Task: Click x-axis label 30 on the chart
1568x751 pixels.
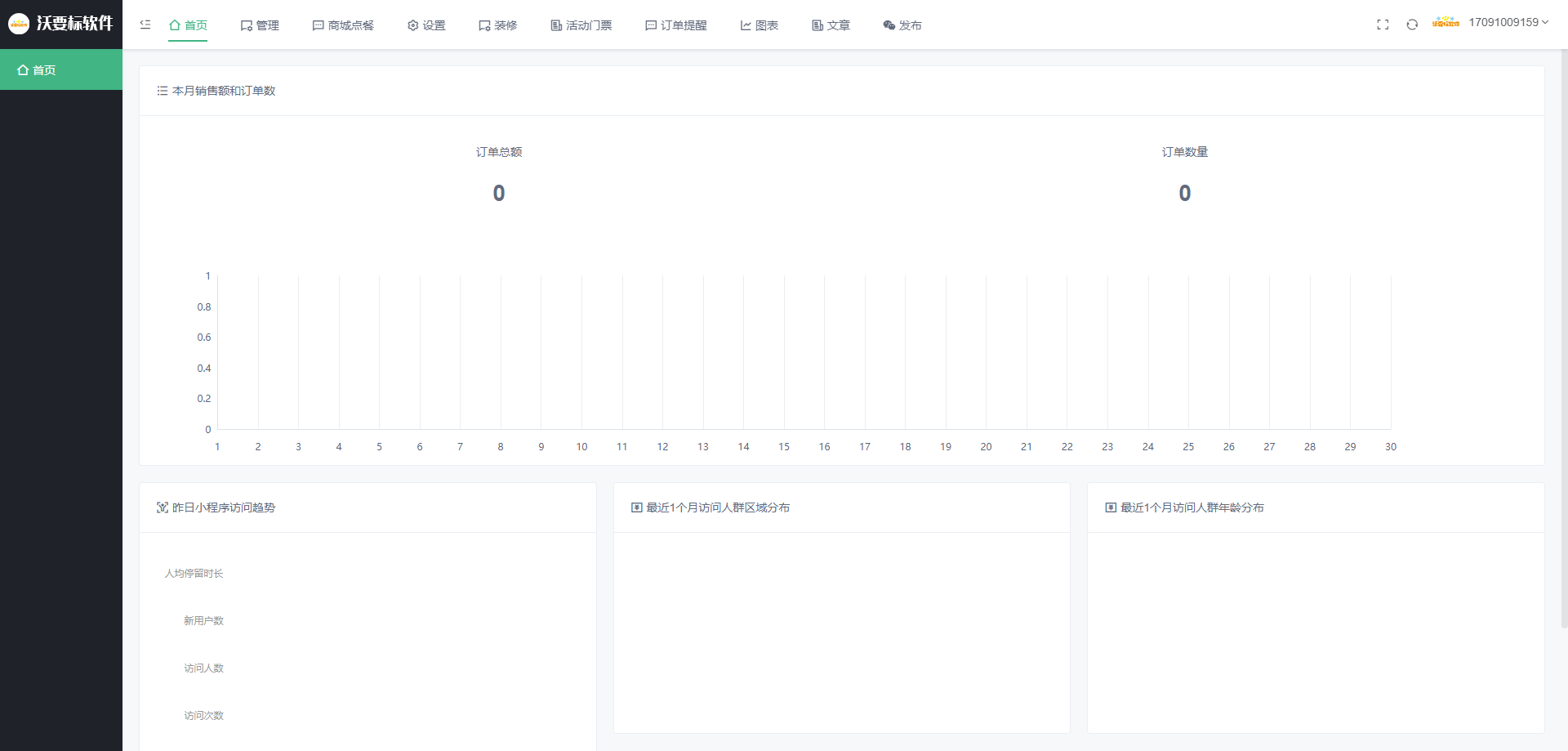Action: [1391, 447]
